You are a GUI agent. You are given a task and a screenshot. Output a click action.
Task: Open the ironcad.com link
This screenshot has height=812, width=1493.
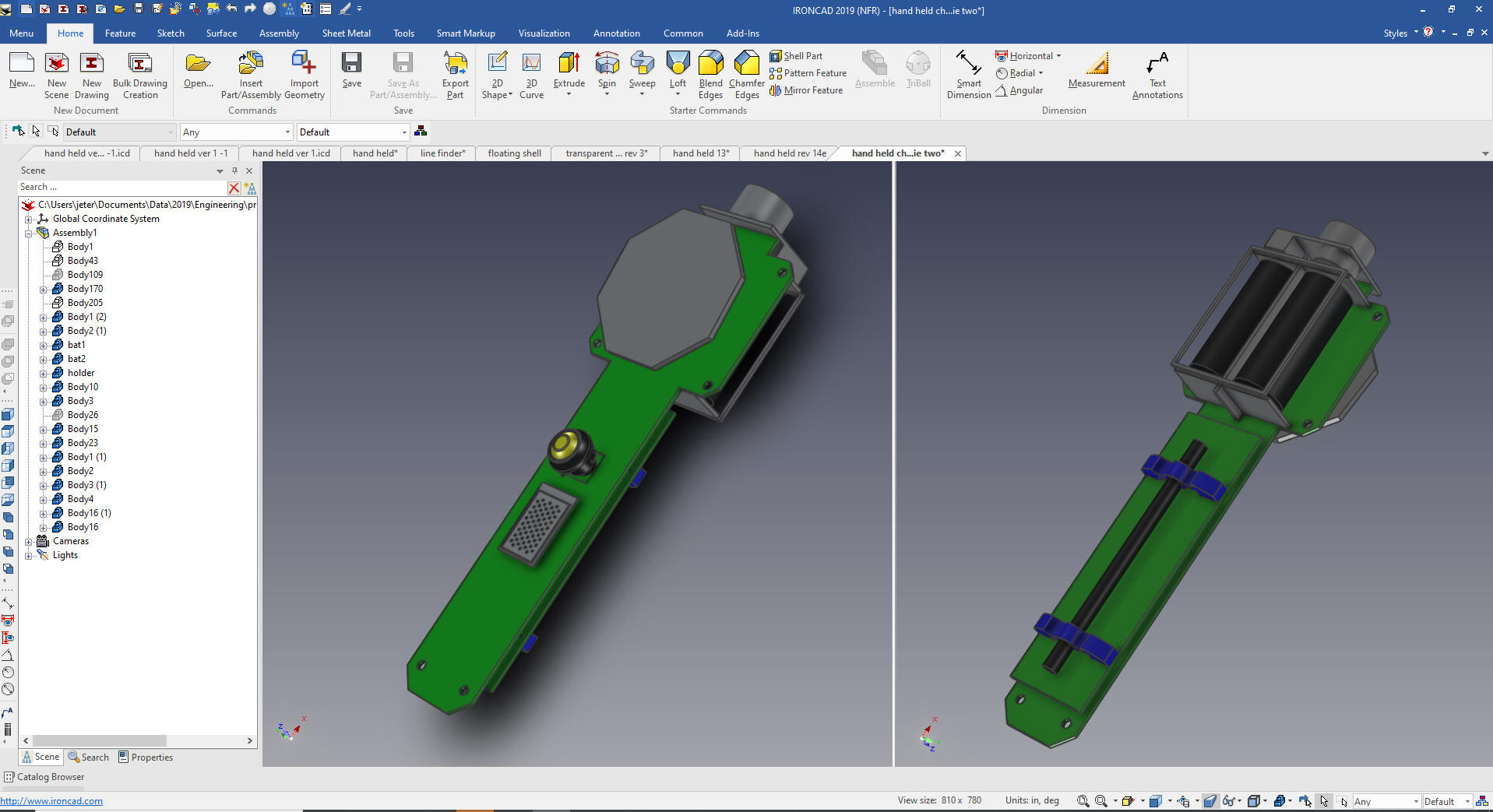click(51, 801)
